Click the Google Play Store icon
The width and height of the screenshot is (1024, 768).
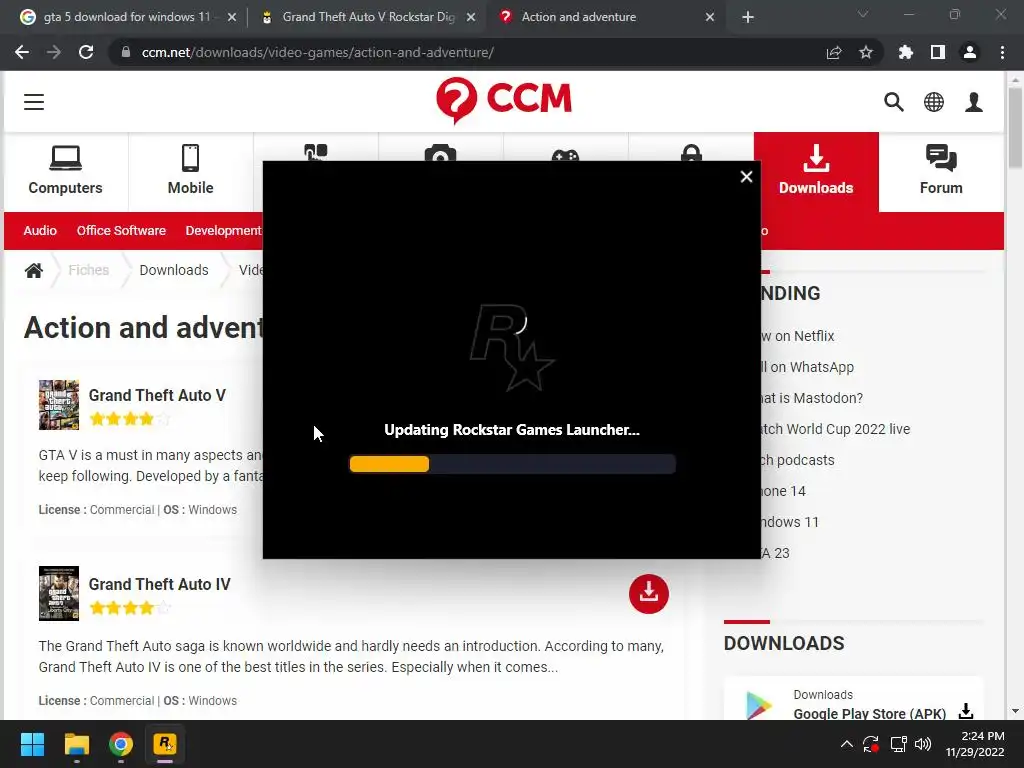(758, 705)
